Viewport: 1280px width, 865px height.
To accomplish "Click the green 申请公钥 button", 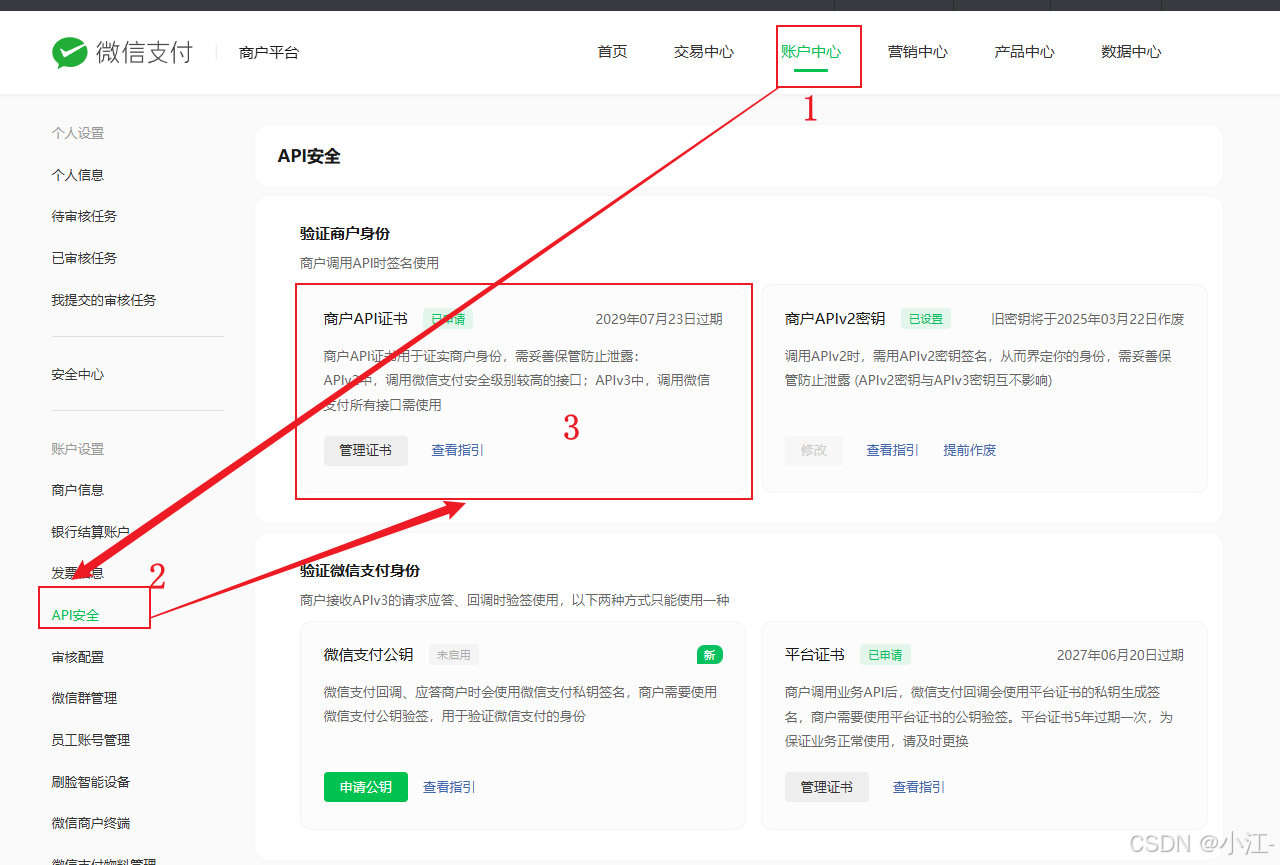I will (365, 787).
